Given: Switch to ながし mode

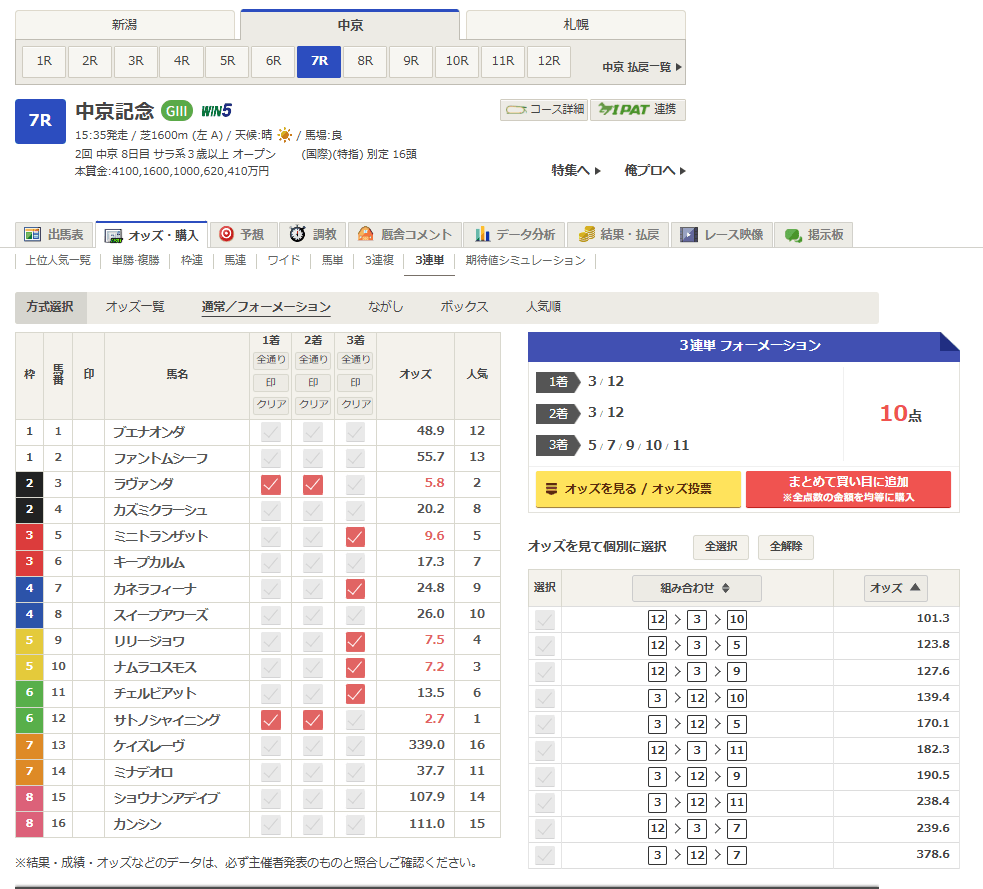Looking at the screenshot, I should click(386, 307).
